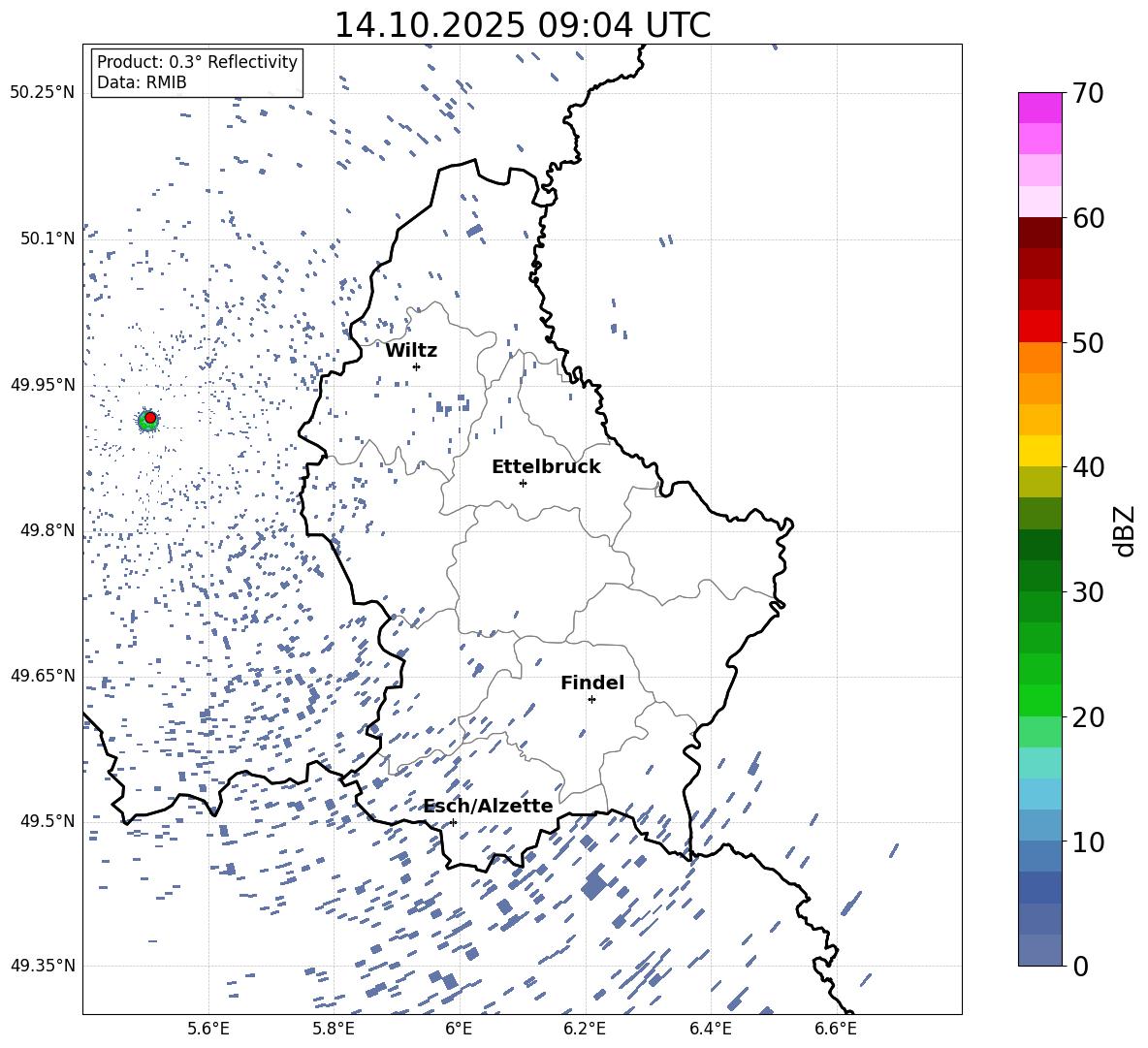Click the Esch/Alzette station cross marker
The image size is (1148, 1048).
[453, 822]
